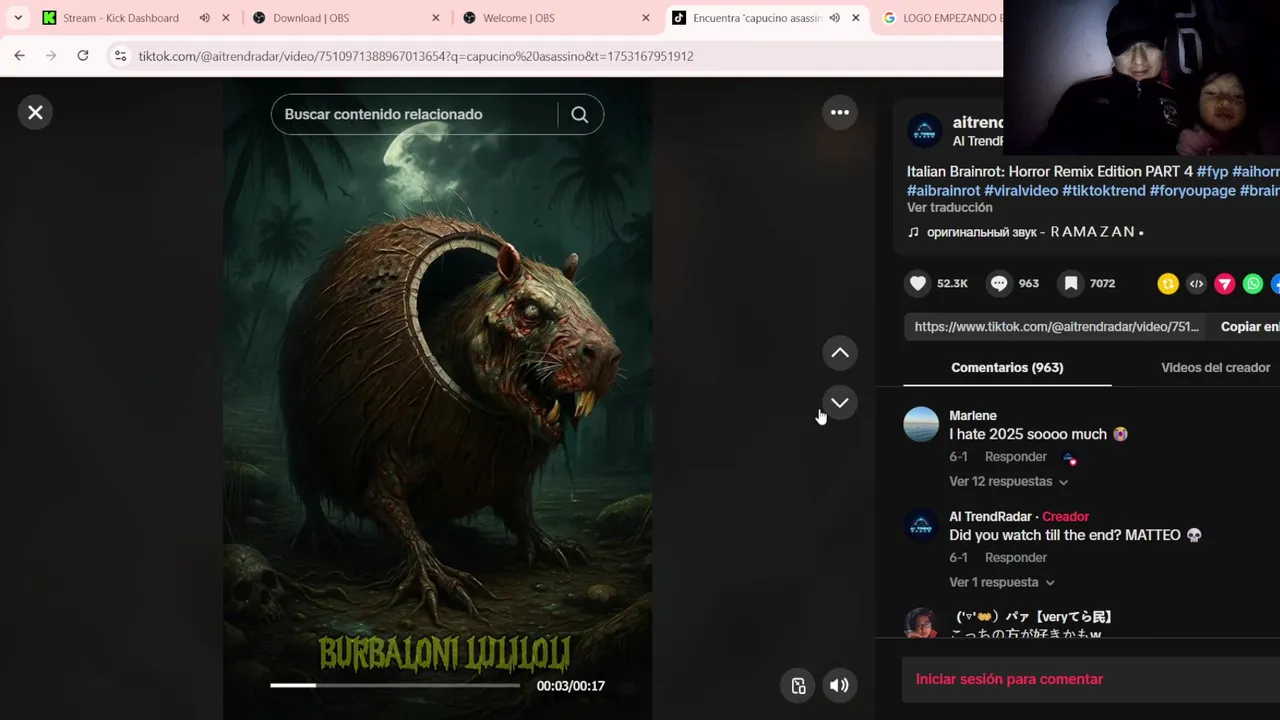Screen dimensions: 1280x720
Task: Open the three-dot more options menu
Action: (840, 112)
